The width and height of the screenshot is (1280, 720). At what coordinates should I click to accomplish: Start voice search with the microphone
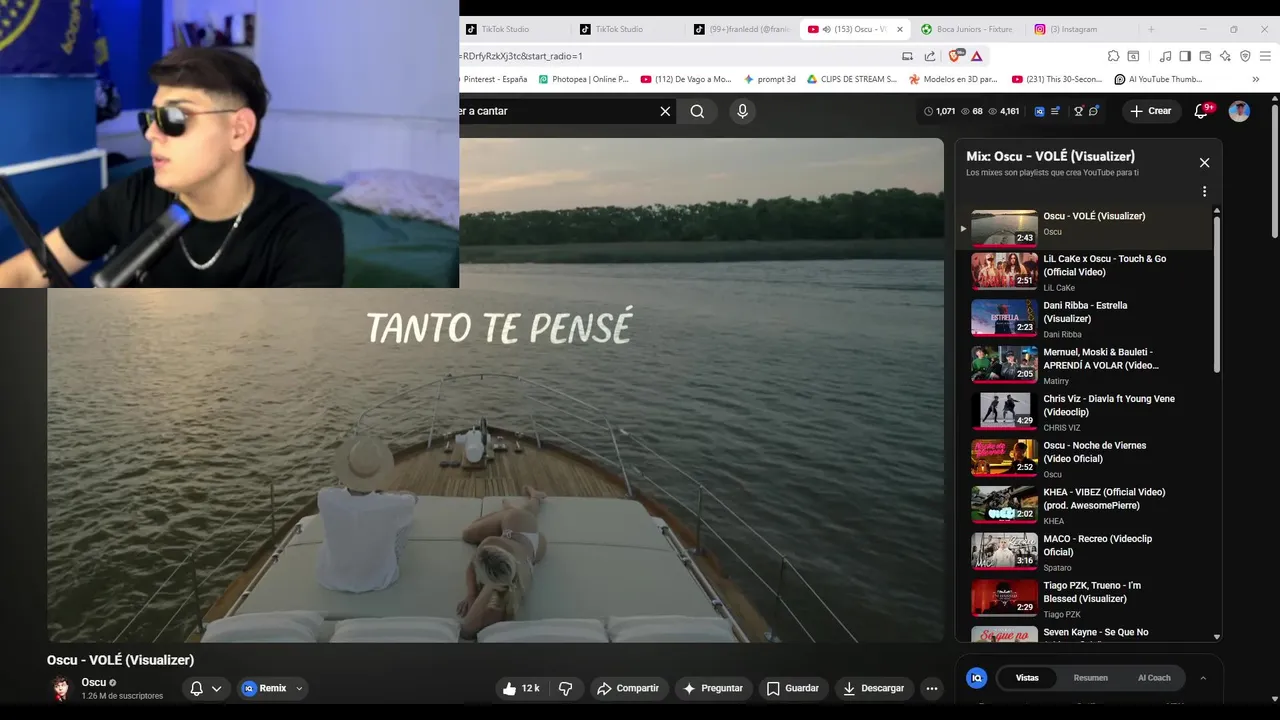click(x=742, y=111)
